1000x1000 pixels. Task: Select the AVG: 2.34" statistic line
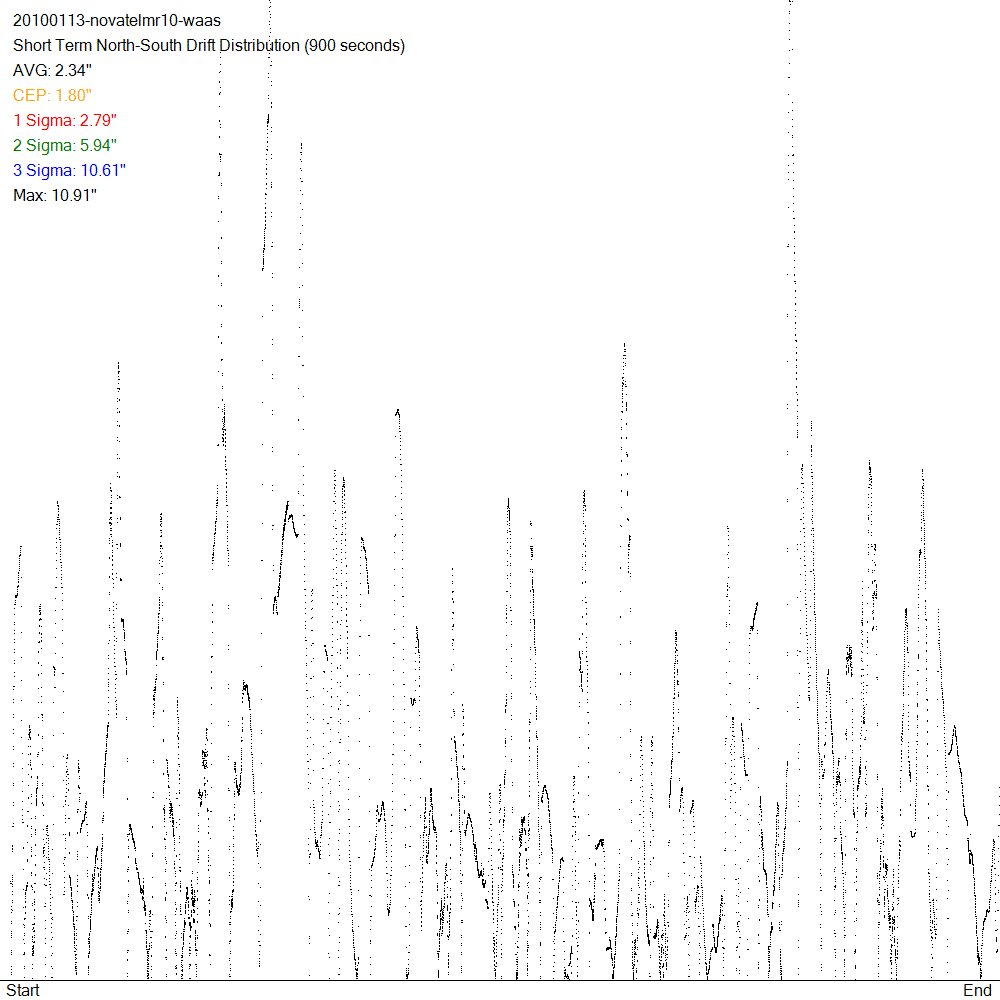click(52, 71)
